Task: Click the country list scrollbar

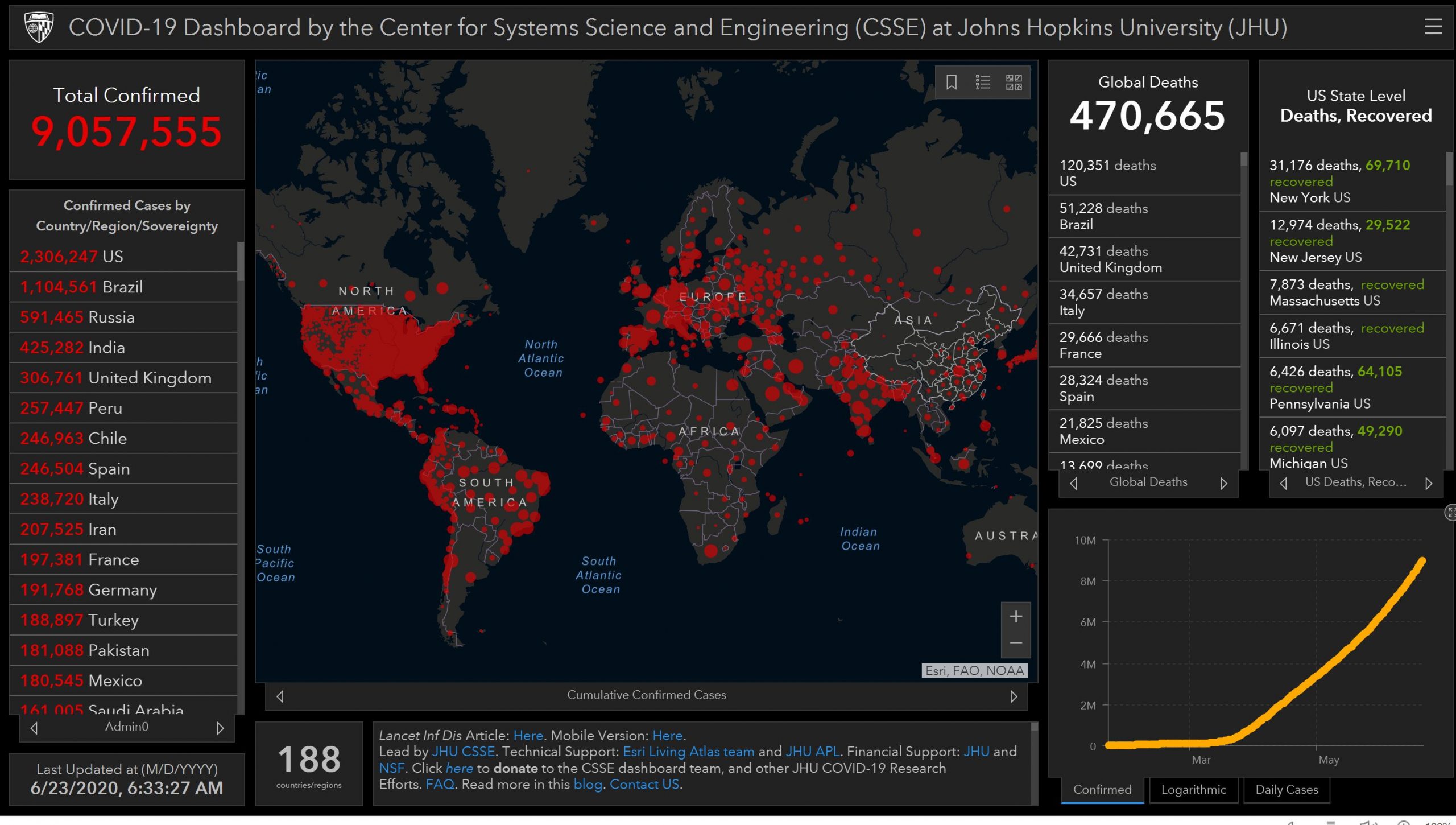Action: pos(241,262)
